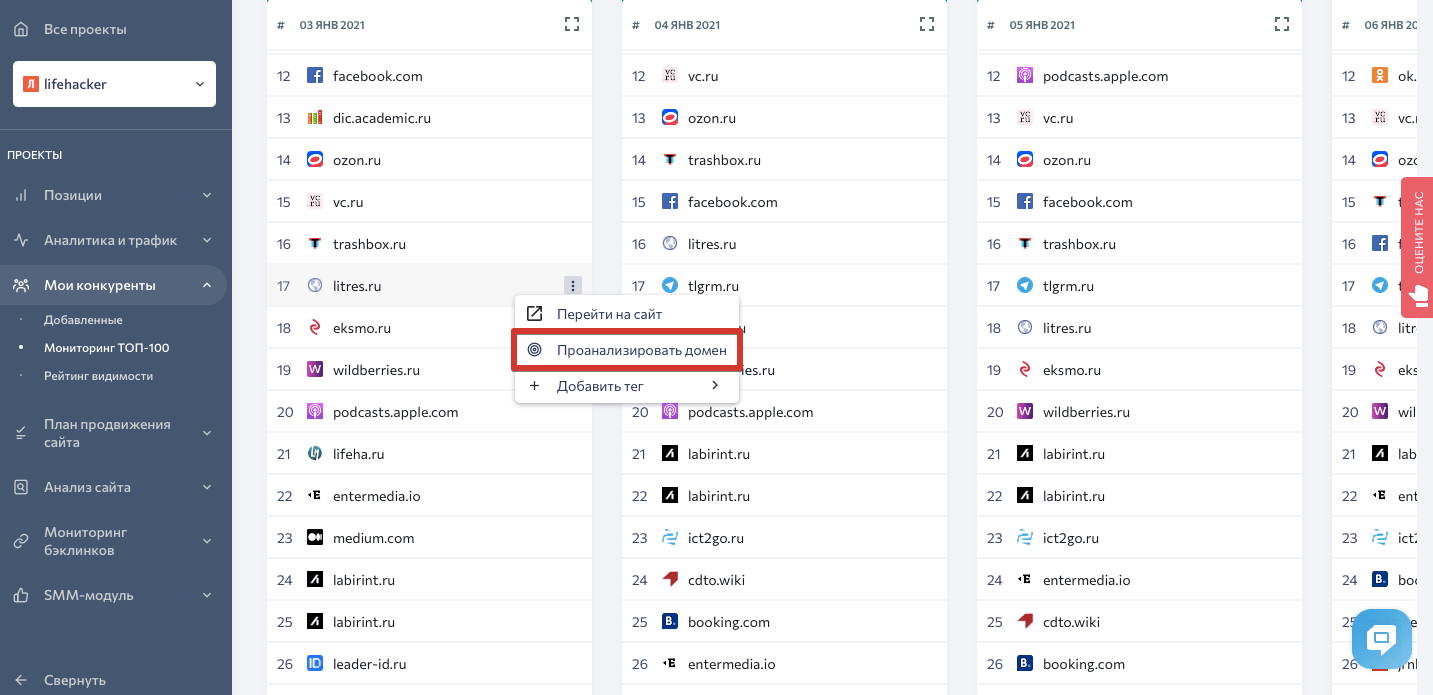This screenshot has width=1433, height=695.
Task: Click wildberries.ru favicon in 05 ЯНВ column
Action: 1025,412
